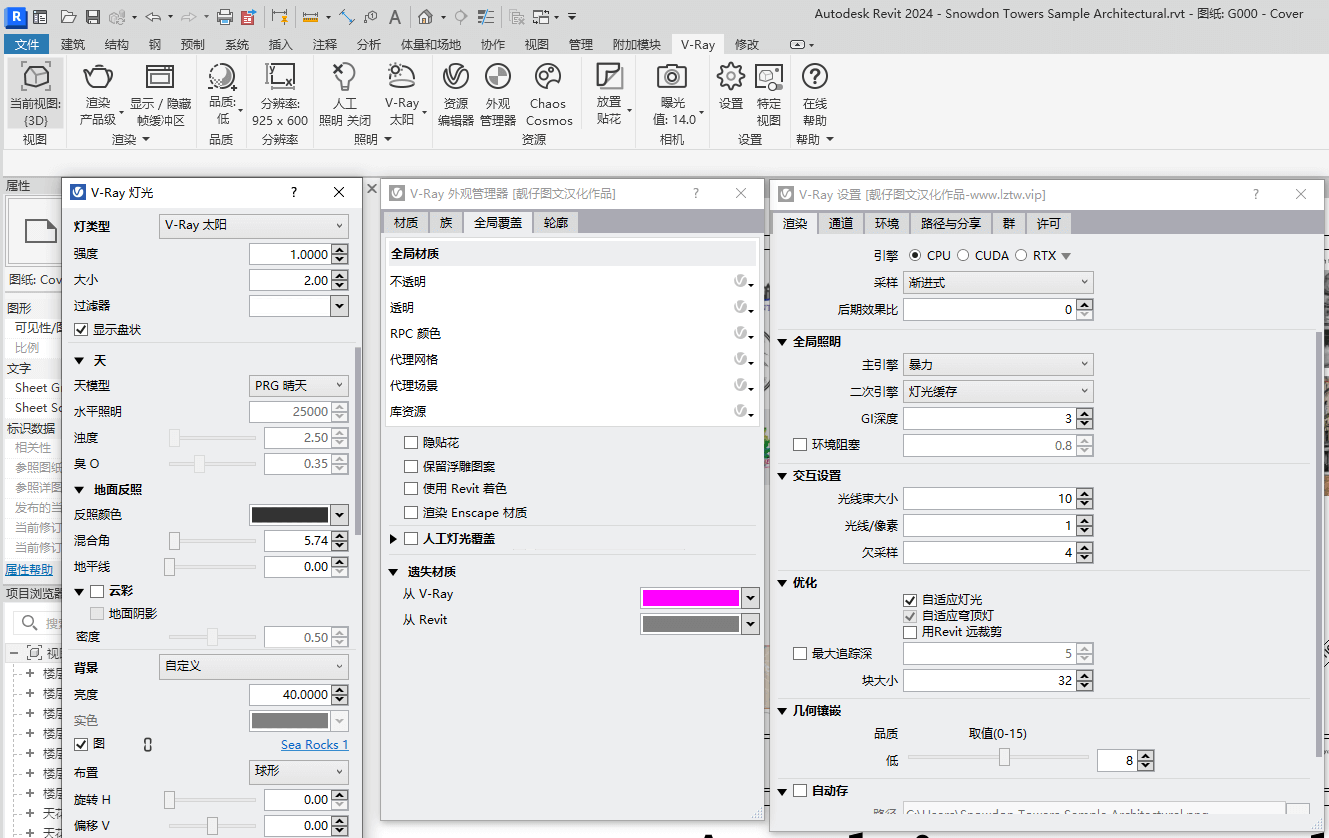
Task: Click V-Ray override icon on 库资源 row
Action: coord(741,411)
